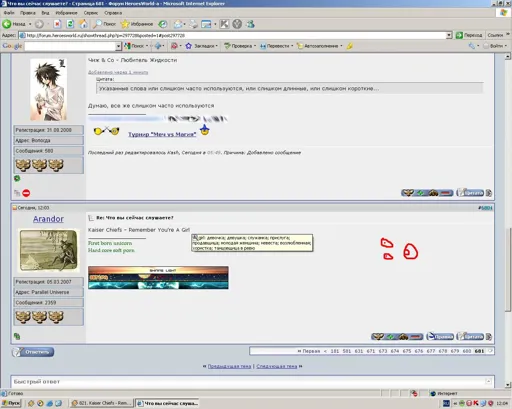Click the multi-quote icon in Arandor's post
512x409 pixels.
click(x=489, y=337)
